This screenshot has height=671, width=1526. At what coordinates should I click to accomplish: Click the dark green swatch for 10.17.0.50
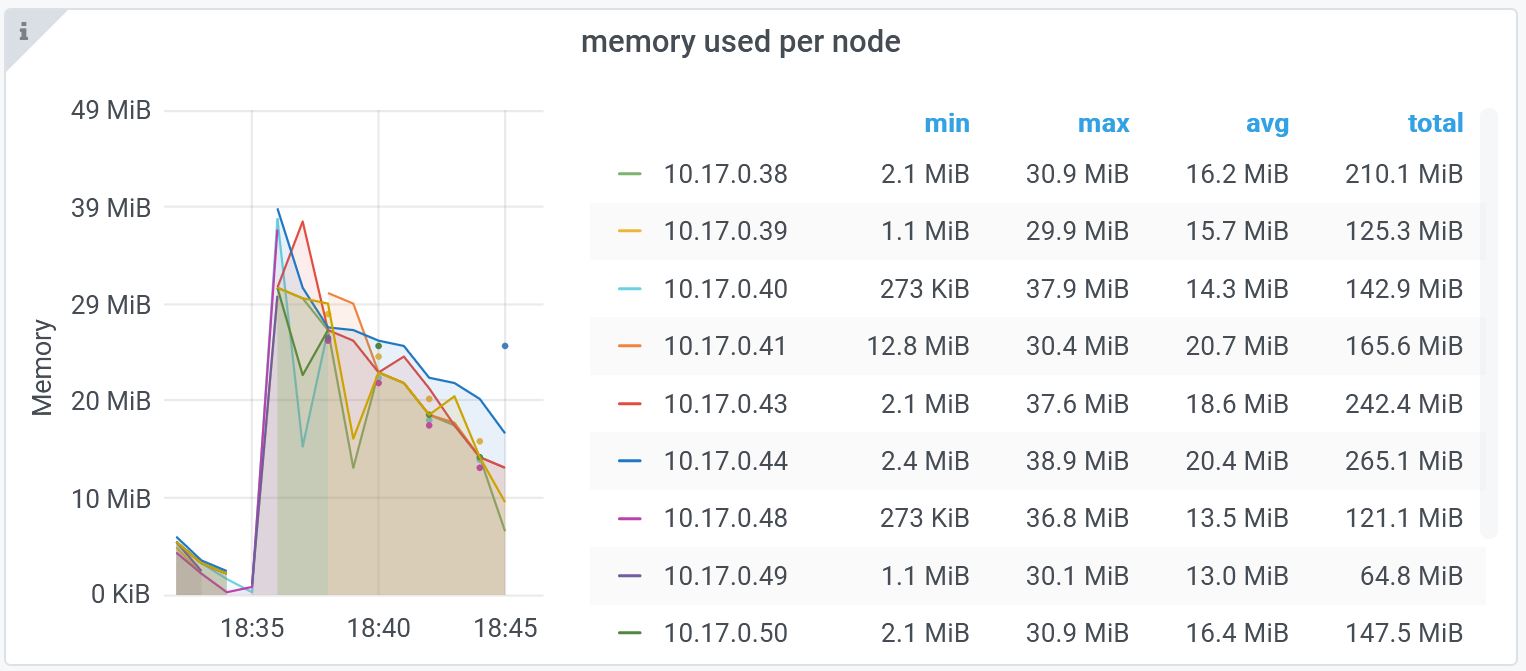pos(629,634)
